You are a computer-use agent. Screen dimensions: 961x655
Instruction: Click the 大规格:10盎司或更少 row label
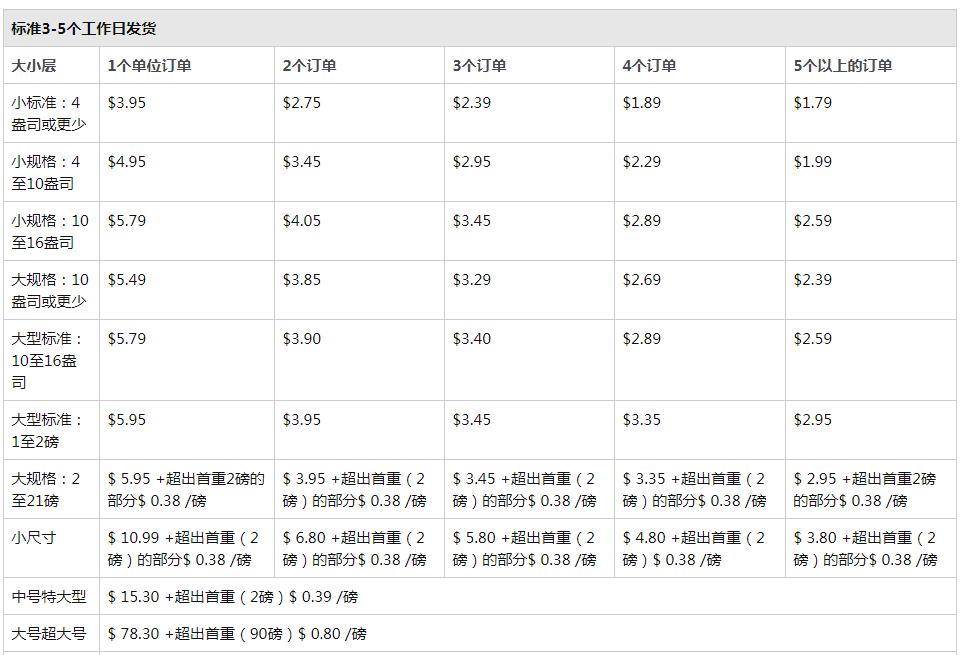click(50, 290)
